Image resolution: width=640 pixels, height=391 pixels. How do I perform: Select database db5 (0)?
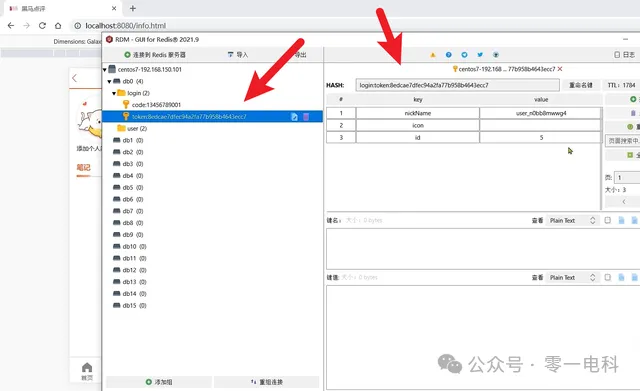click(133, 188)
